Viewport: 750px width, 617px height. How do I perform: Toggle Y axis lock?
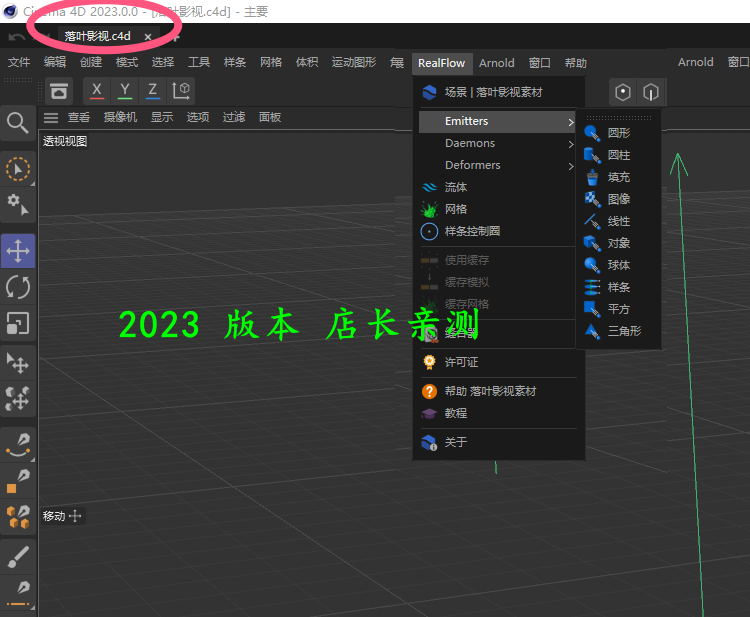pyautogui.click(x=125, y=90)
